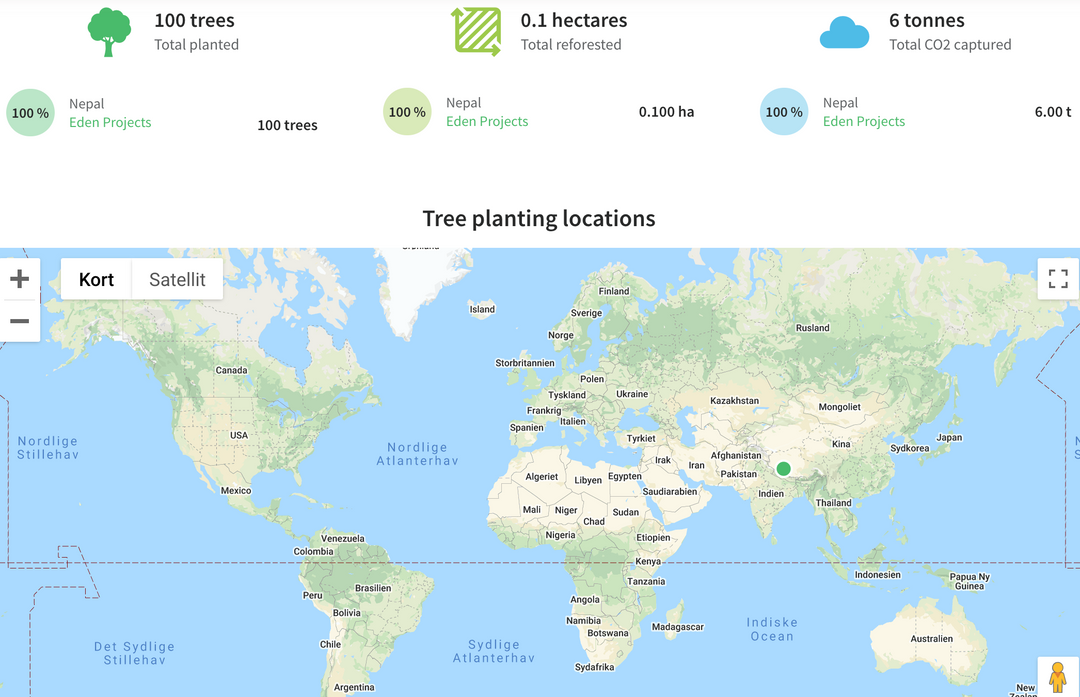Select the Kort map view tab
Viewport: 1080px width, 697px height.
tap(96, 279)
